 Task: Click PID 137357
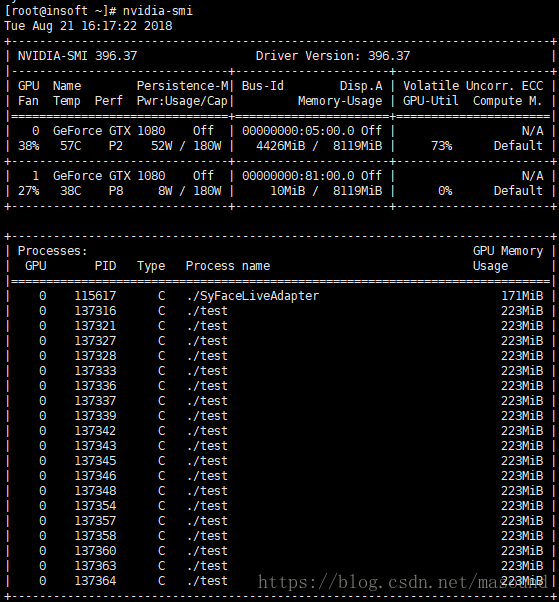tap(95, 521)
